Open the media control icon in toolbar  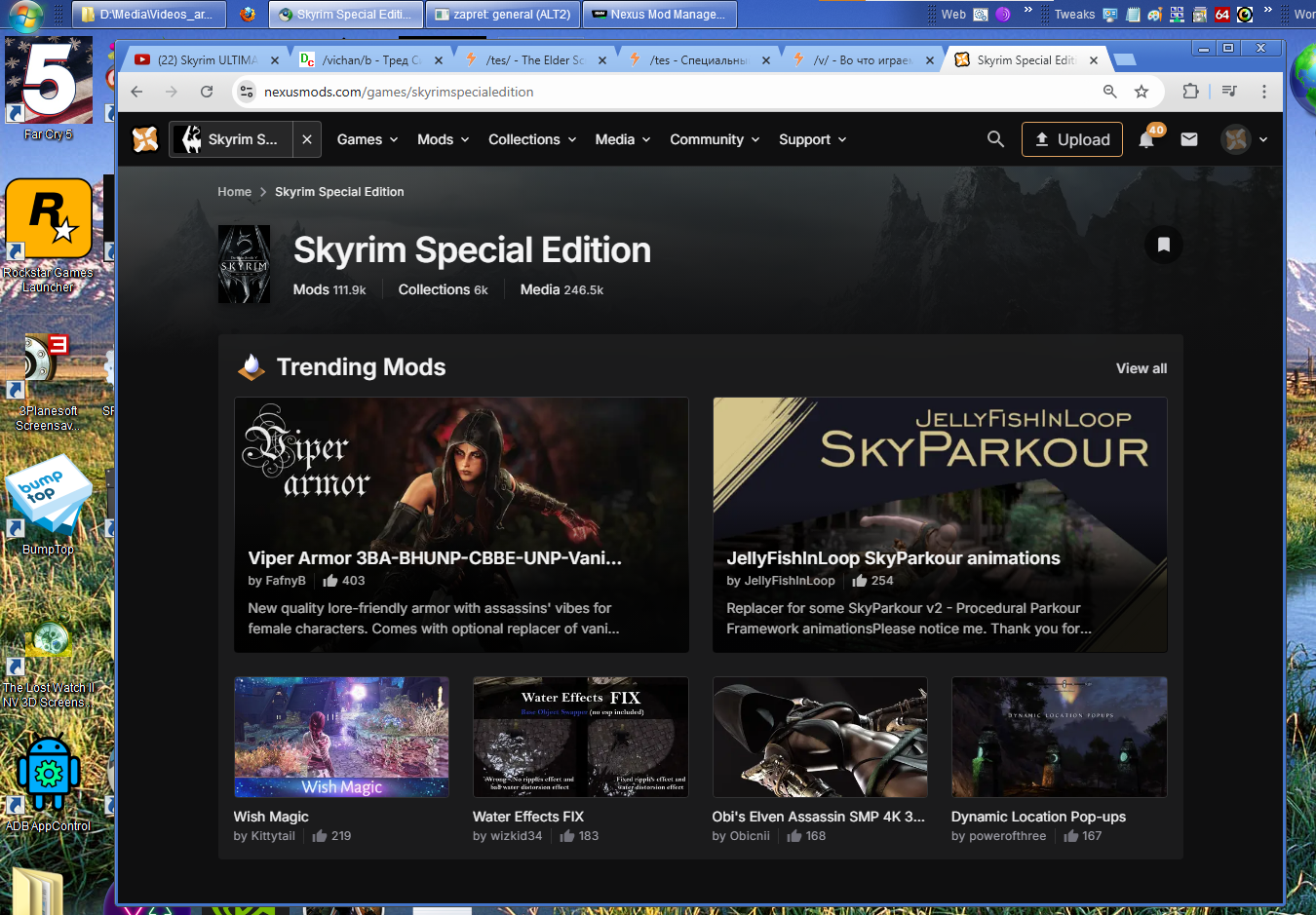pos(1230,92)
